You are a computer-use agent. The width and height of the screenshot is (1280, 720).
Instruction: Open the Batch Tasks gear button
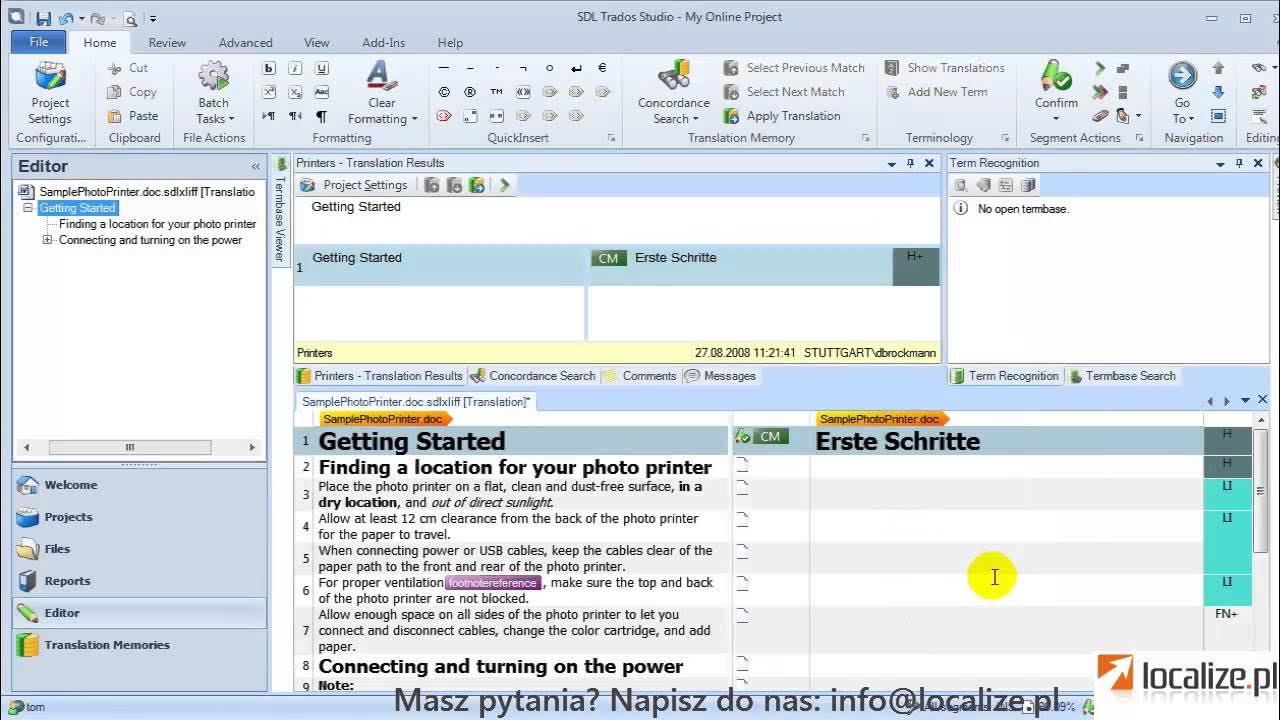click(213, 93)
